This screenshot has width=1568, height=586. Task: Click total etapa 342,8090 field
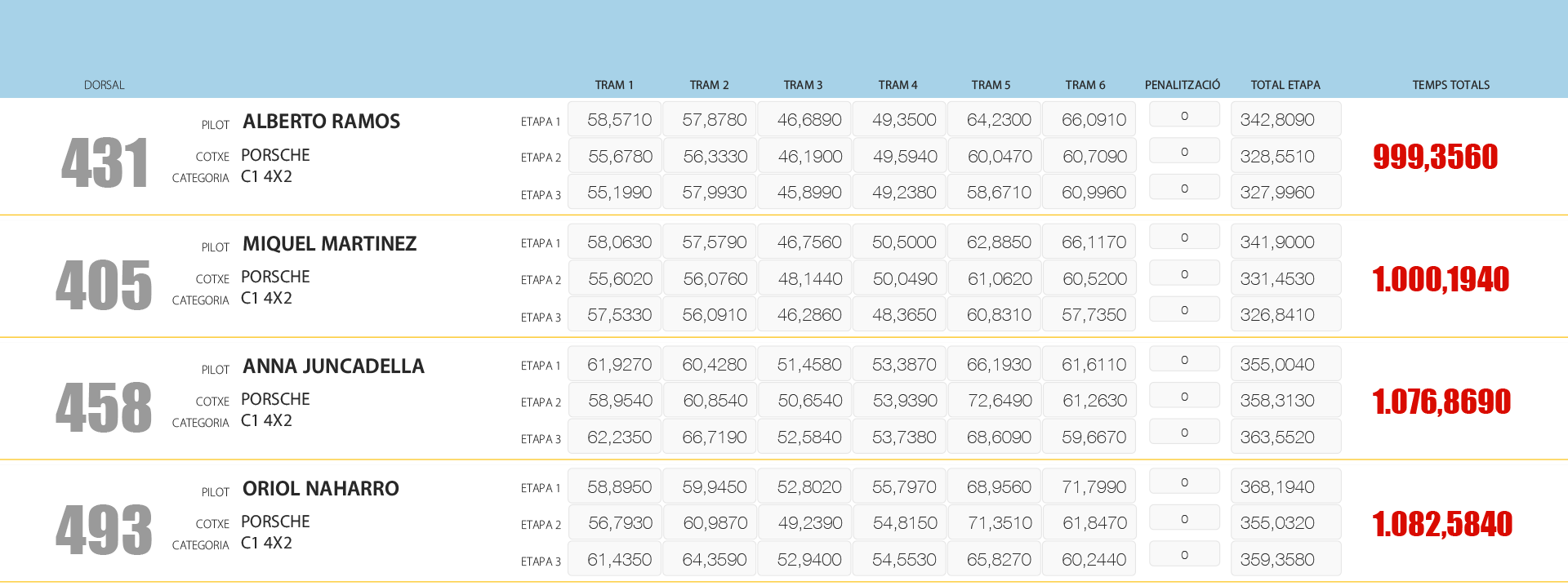click(1285, 120)
